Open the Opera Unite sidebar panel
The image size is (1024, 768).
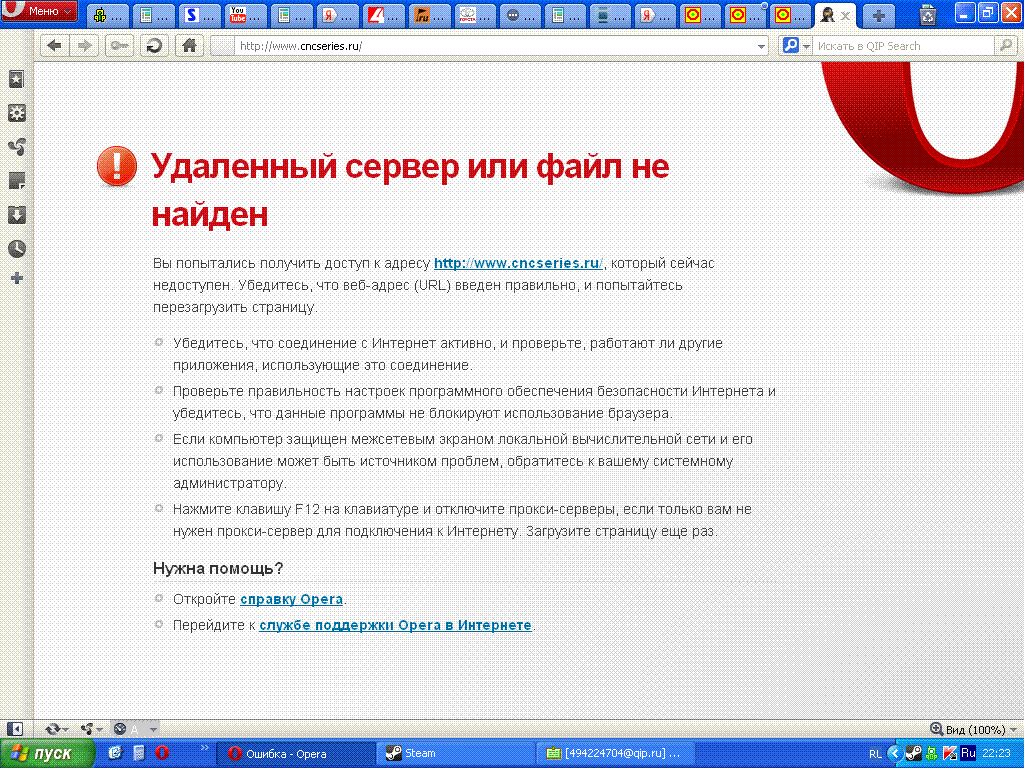(16, 147)
